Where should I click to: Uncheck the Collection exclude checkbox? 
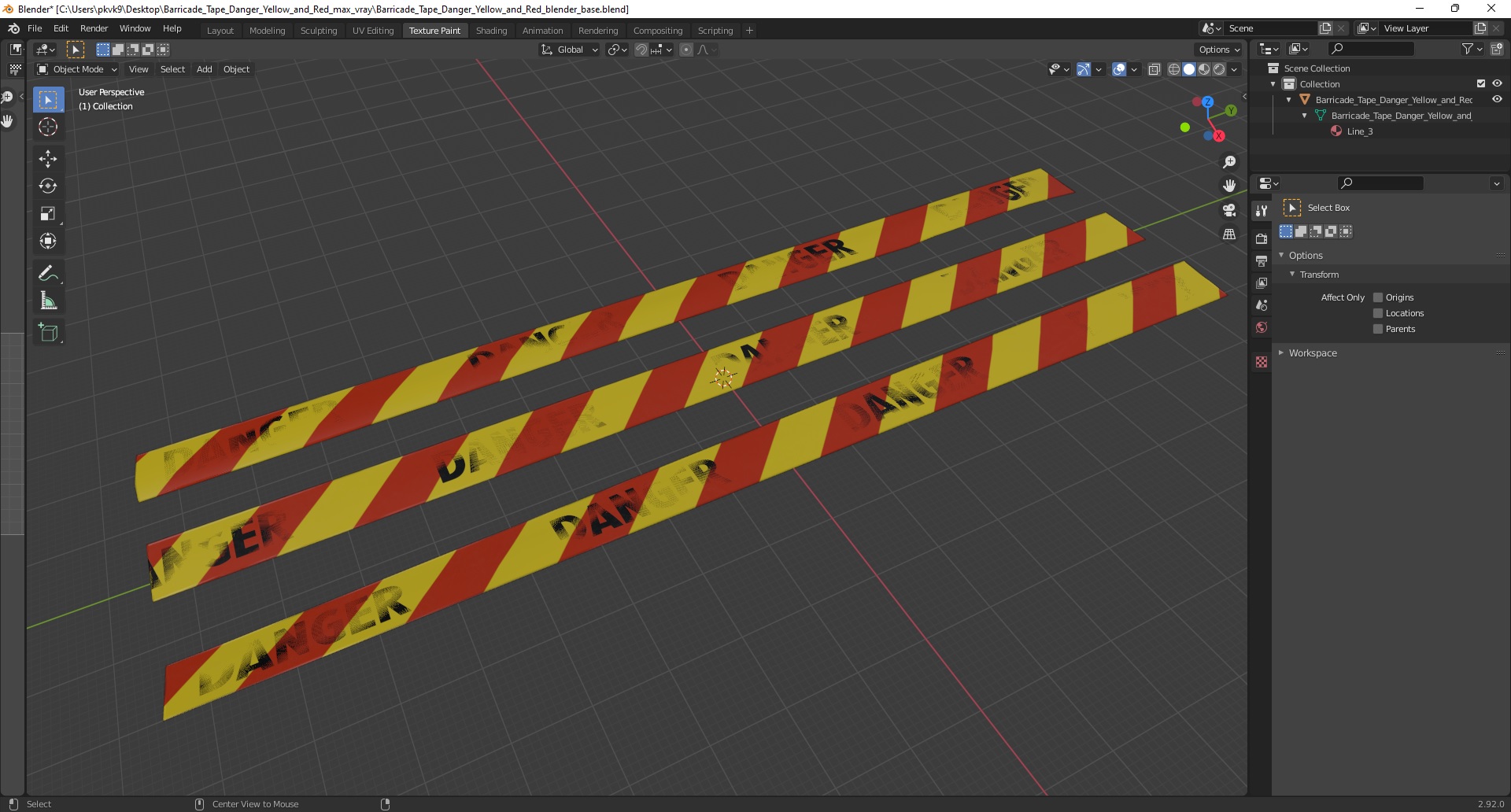[x=1481, y=83]
